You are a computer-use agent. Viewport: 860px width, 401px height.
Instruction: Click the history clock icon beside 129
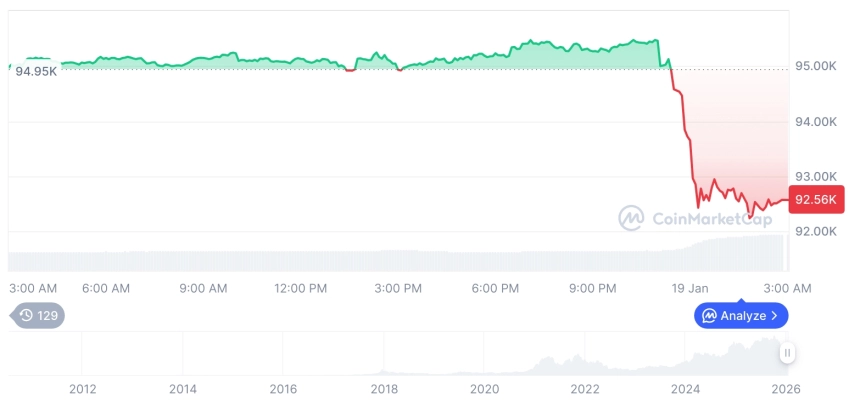coord(26,315)
